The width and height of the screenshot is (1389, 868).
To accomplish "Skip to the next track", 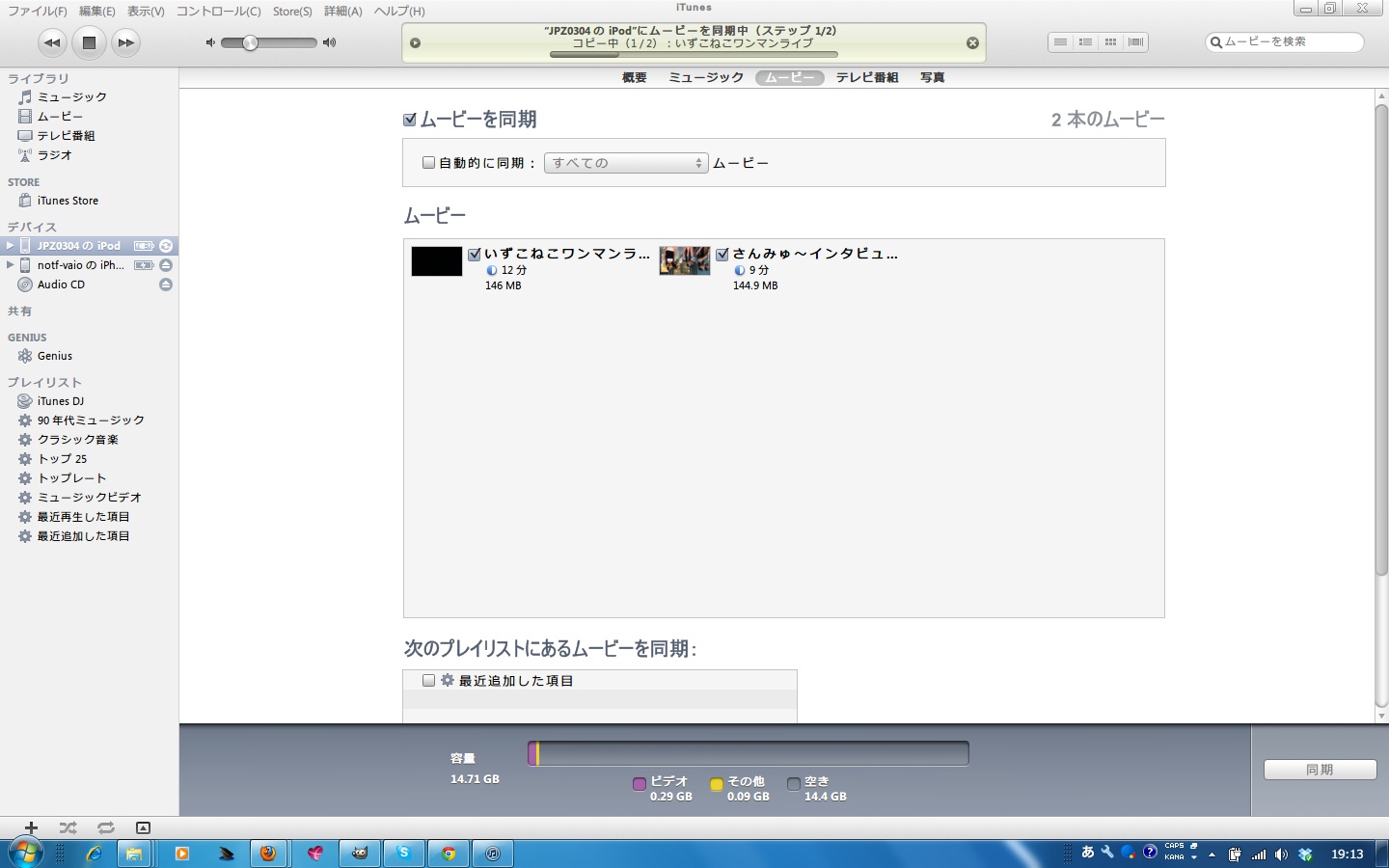I will click(x=125, y=42).
